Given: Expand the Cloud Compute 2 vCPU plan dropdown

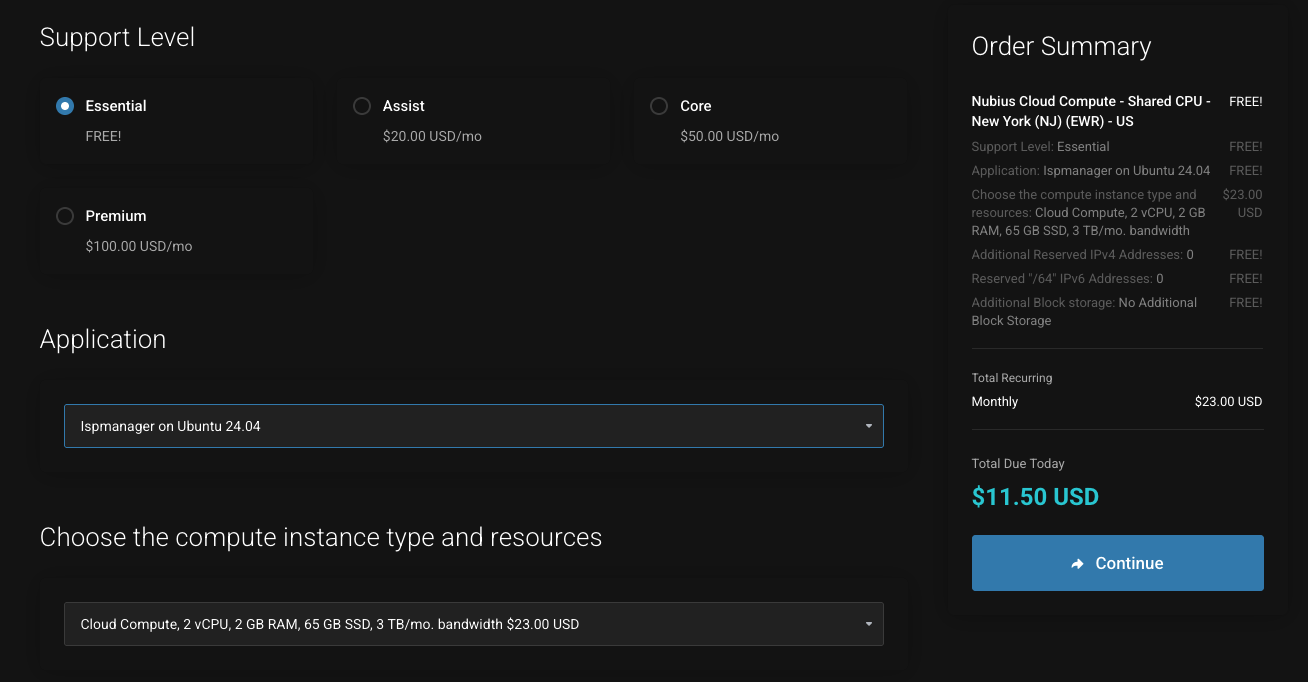Looking at the screenshot, I should (x=460, y=624).
